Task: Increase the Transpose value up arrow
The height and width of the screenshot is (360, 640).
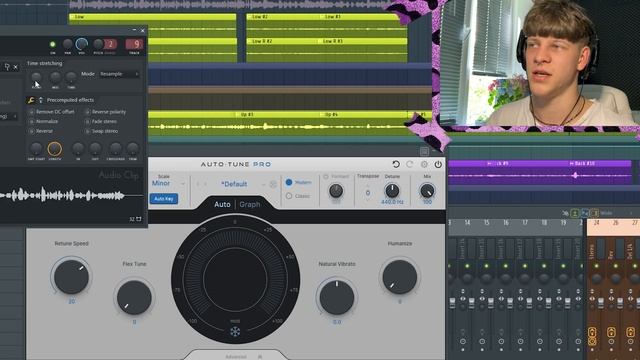Action: point(368,185)
